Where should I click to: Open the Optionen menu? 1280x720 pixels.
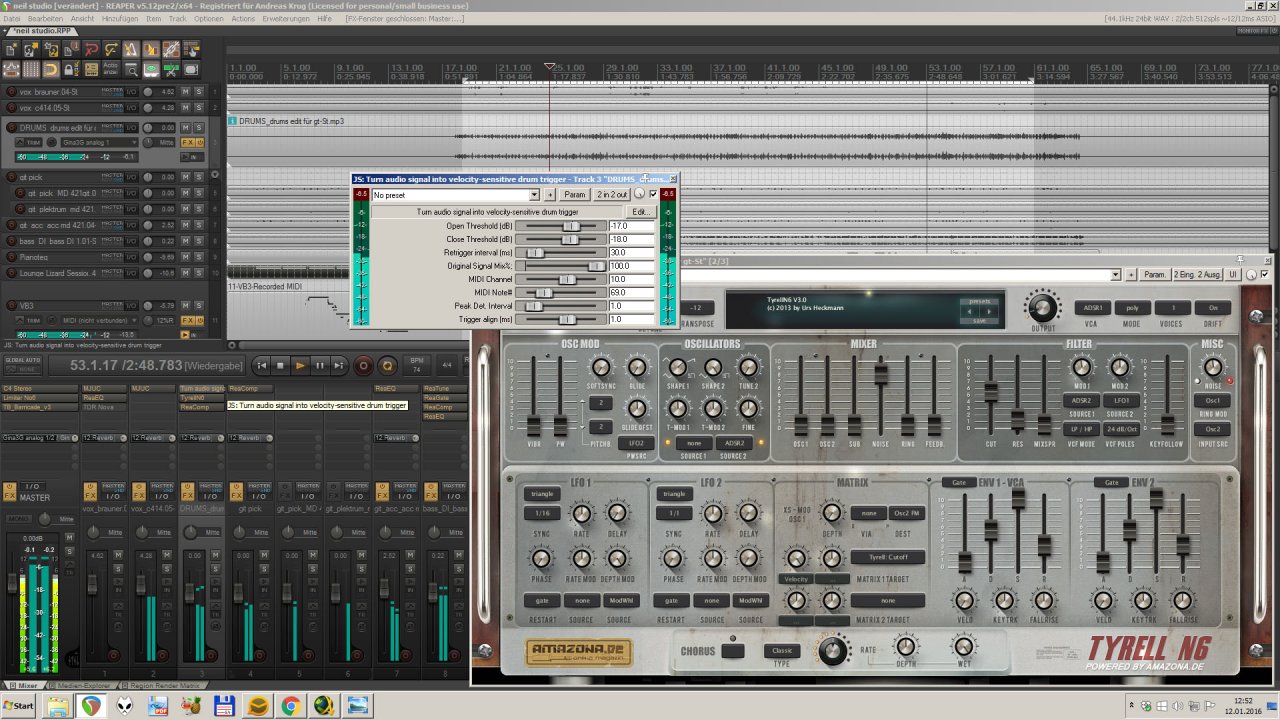point(209,19)
